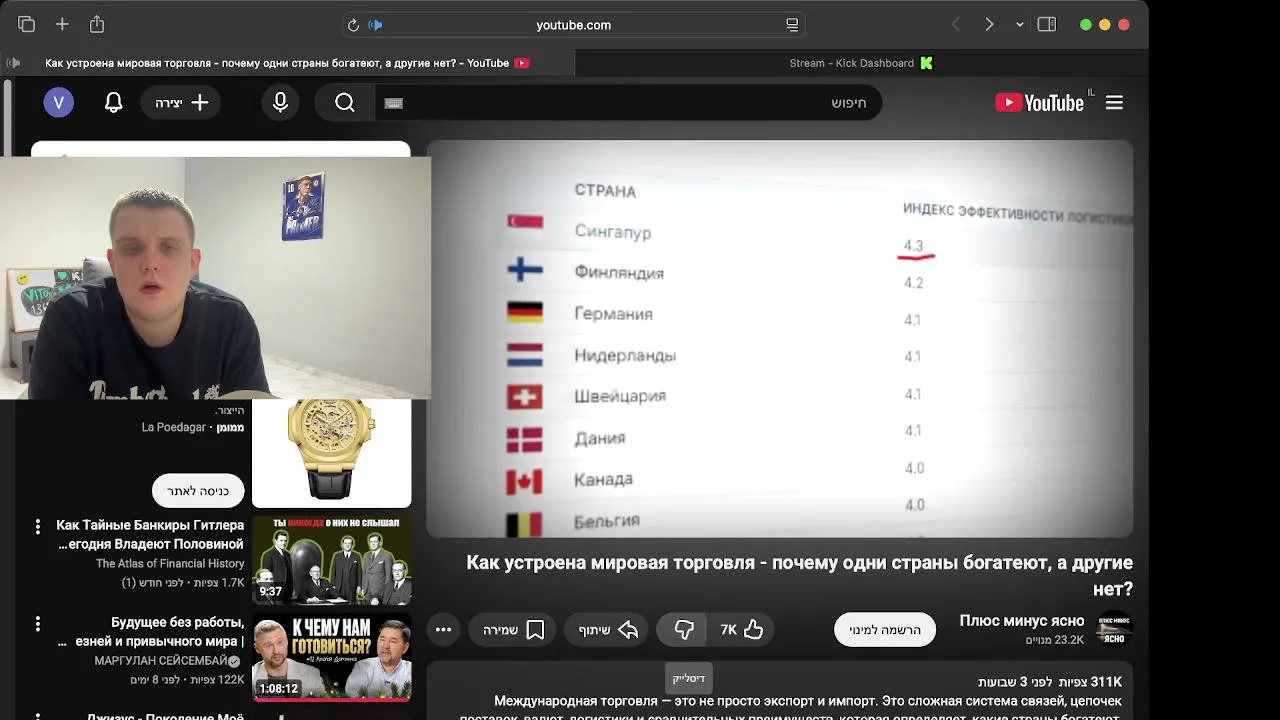Click the Safari share icon
The width and height of the screenshot is (1280, 720).
[97, 24]
